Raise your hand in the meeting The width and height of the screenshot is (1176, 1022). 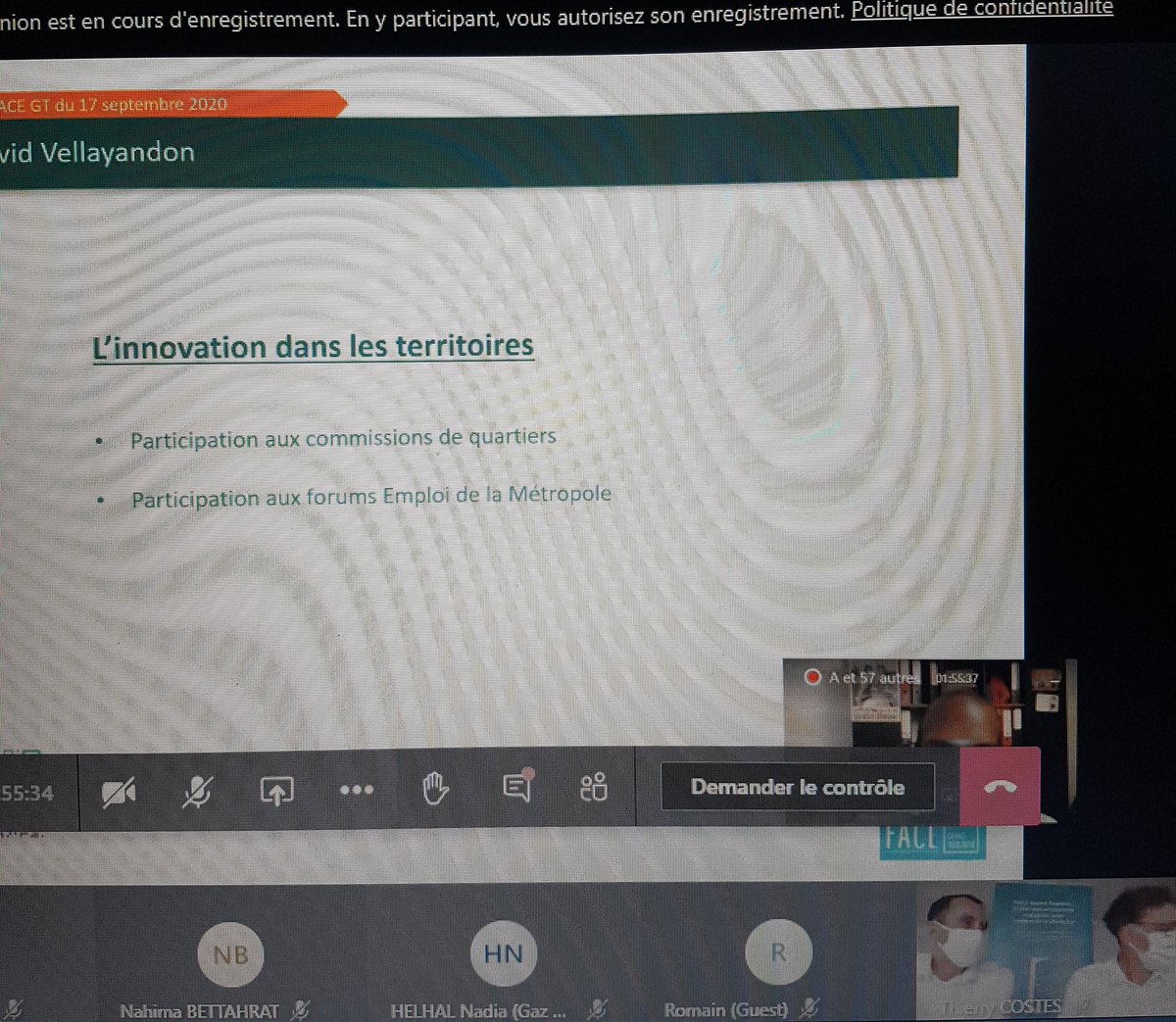pos(435,788)
